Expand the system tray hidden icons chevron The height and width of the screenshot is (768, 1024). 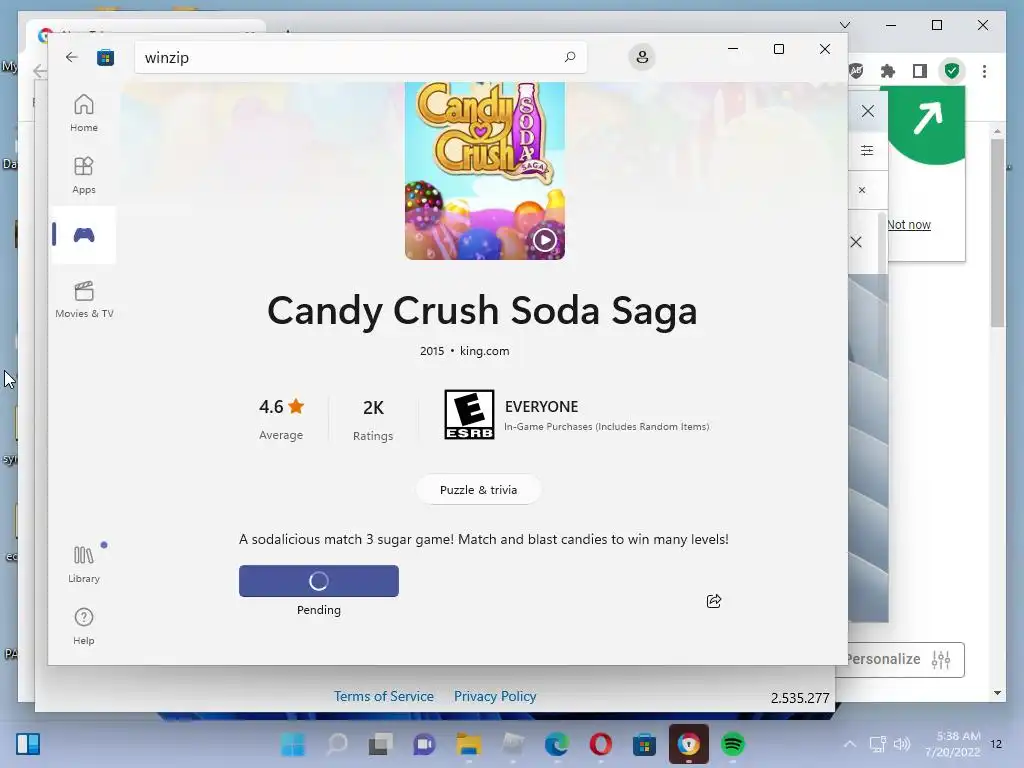point(850,744)
